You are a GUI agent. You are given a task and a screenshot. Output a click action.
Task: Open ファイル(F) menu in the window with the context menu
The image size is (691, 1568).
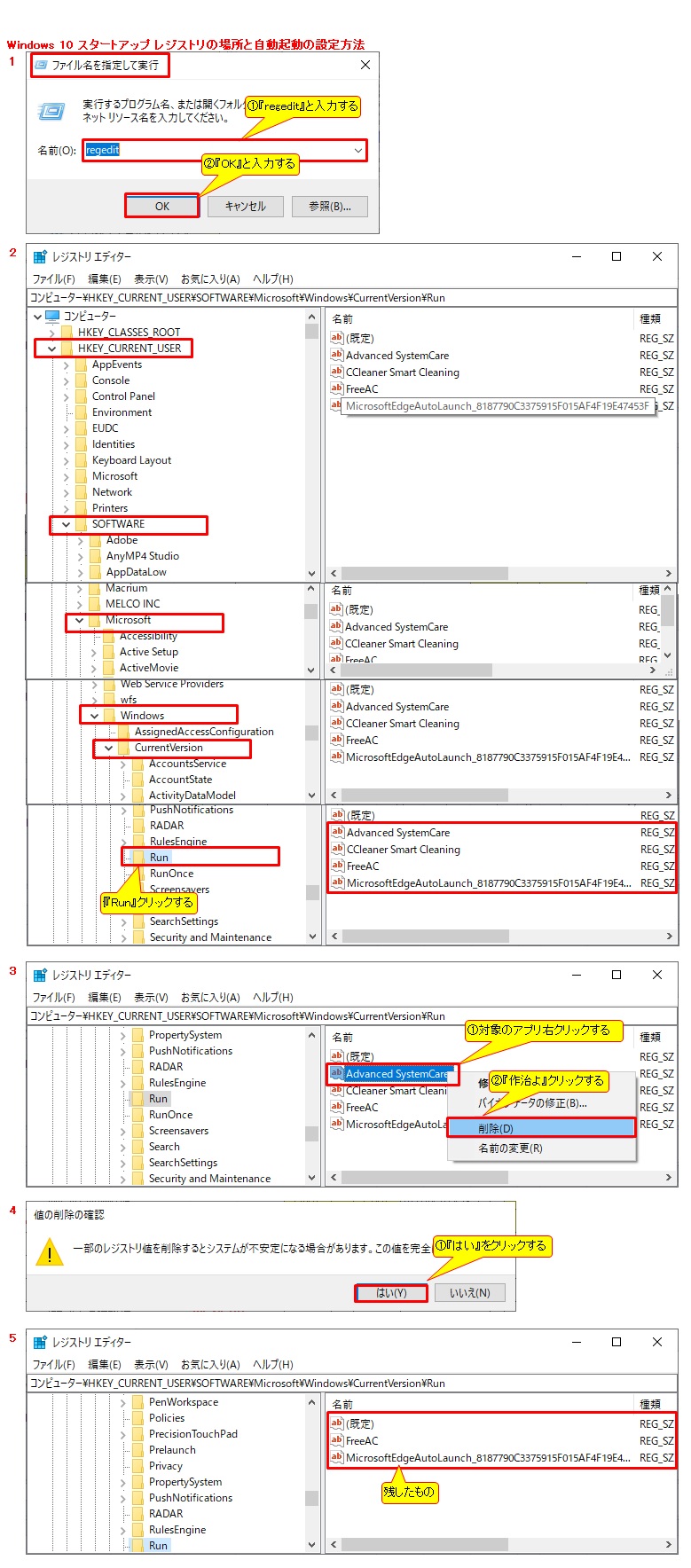click(54, 997)
